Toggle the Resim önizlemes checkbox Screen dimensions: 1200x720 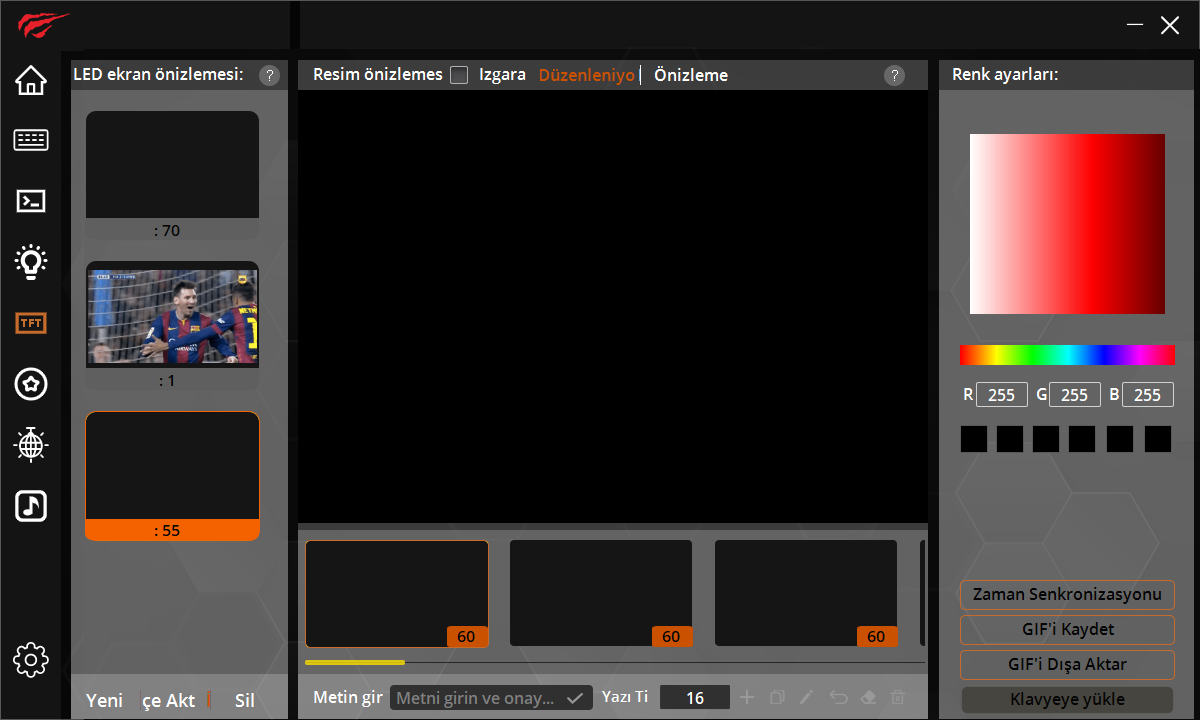(459, 74)
